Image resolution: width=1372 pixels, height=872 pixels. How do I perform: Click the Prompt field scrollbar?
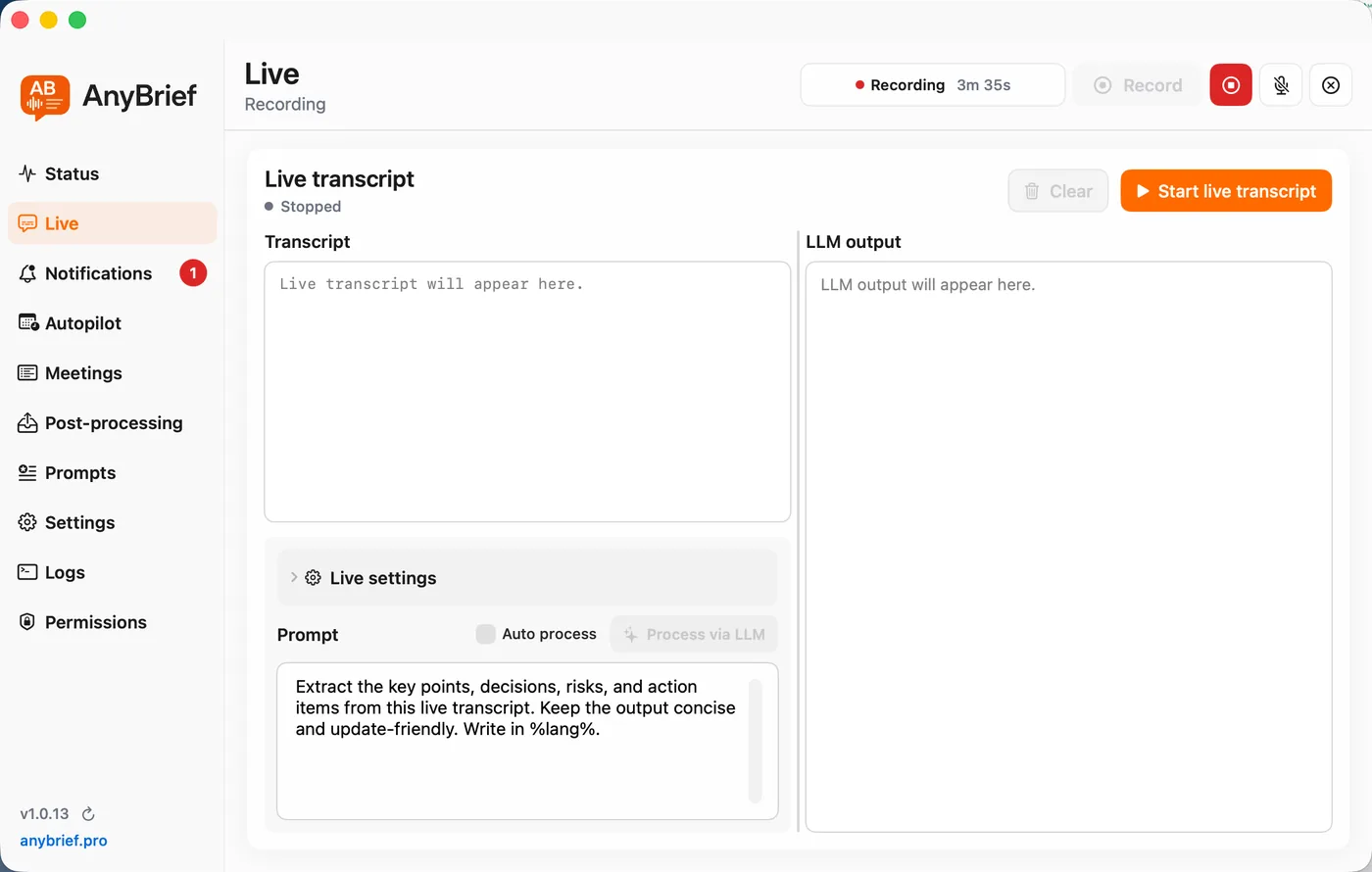click(755, 741)
